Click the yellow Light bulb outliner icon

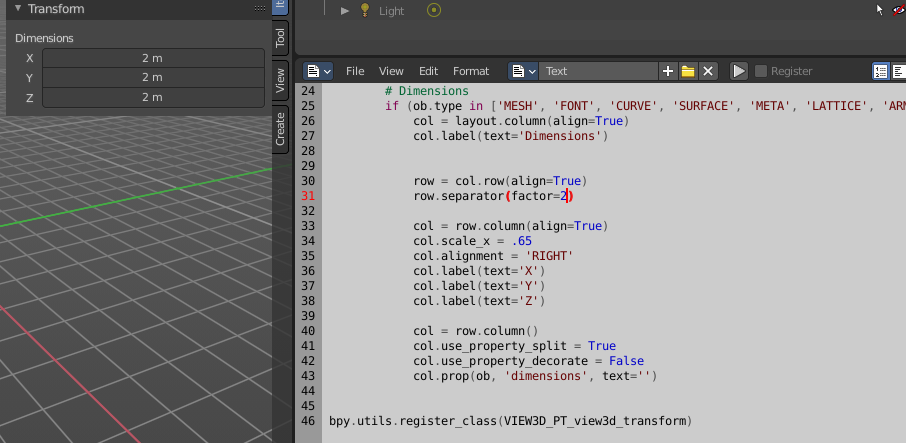[x=365, y=10]
